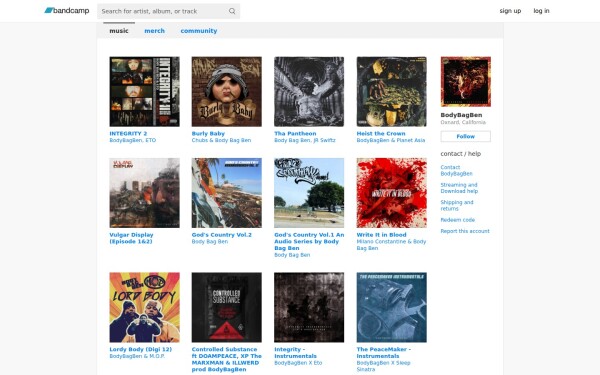
Task: Click the 'BodyBagBen & M.O.P.' artist text
Action: [x=137, y=356]
